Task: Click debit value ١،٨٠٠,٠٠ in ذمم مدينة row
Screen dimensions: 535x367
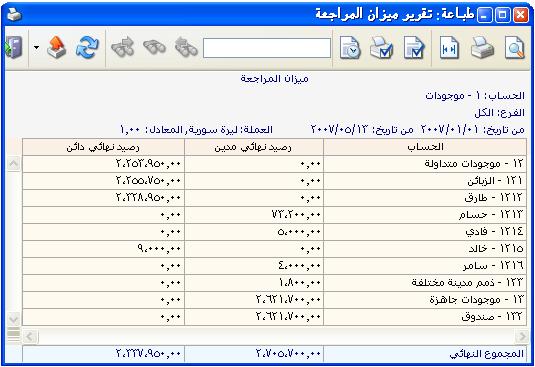Action: [300, 283]
